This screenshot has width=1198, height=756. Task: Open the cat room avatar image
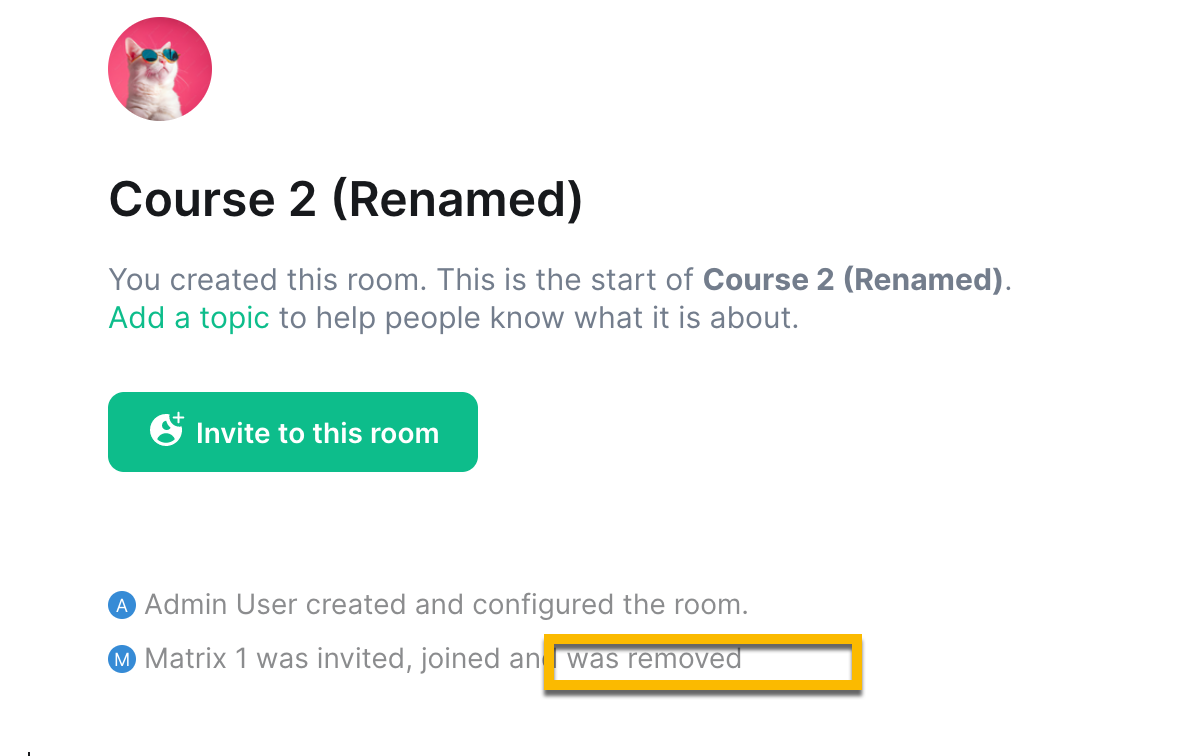point(160,69)
